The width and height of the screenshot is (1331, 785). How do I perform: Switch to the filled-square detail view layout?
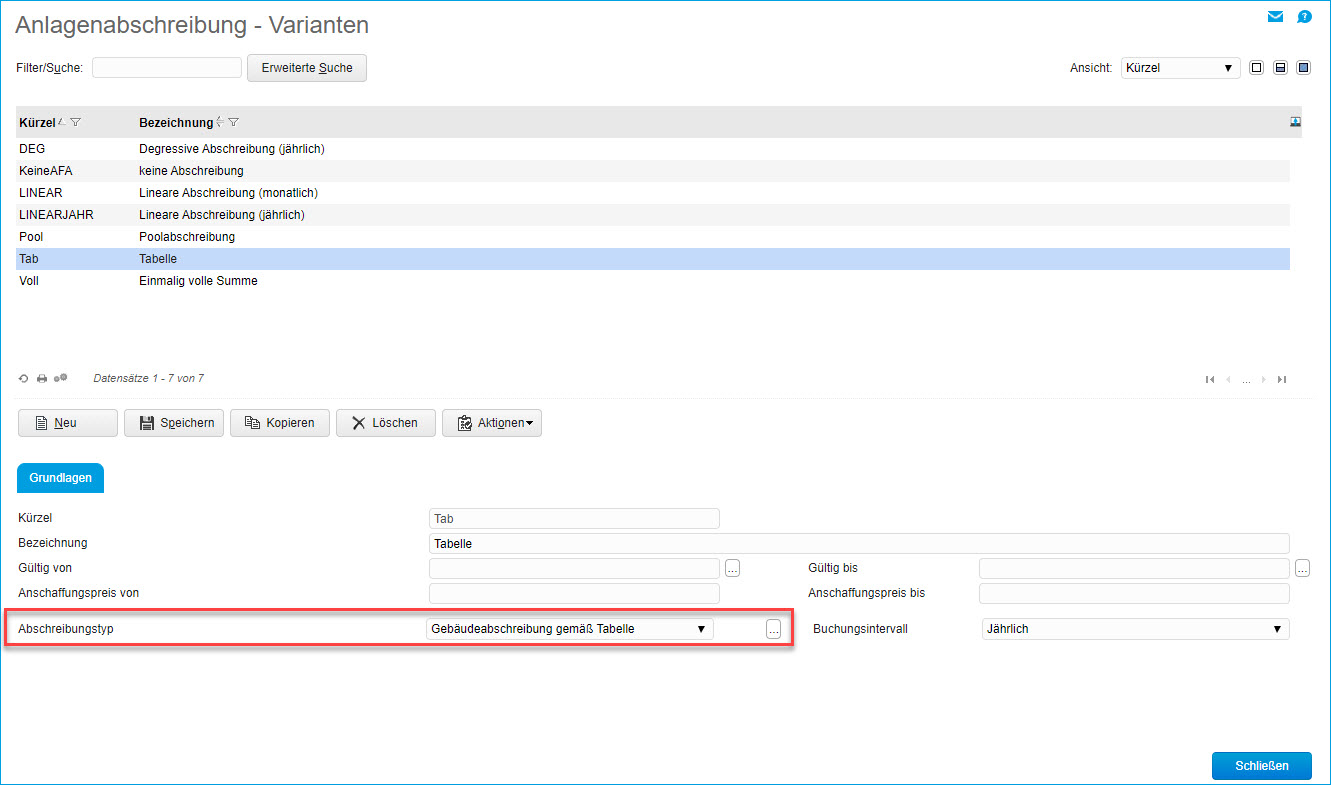(x=1303, y=68)
